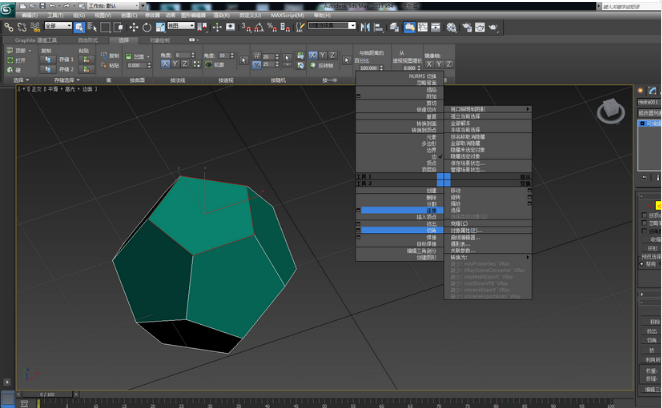Toggle the Percent Snap icon
This screenshot has height=408, width=662.
(x=272, y=27)
